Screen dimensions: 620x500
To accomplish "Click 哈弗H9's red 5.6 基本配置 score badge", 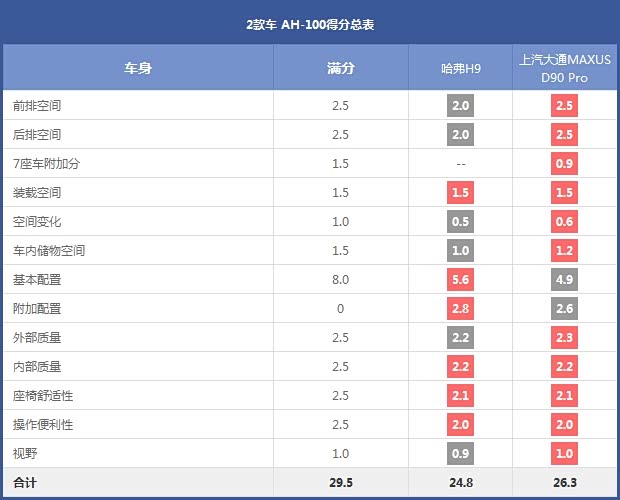I will pos(461,280).
